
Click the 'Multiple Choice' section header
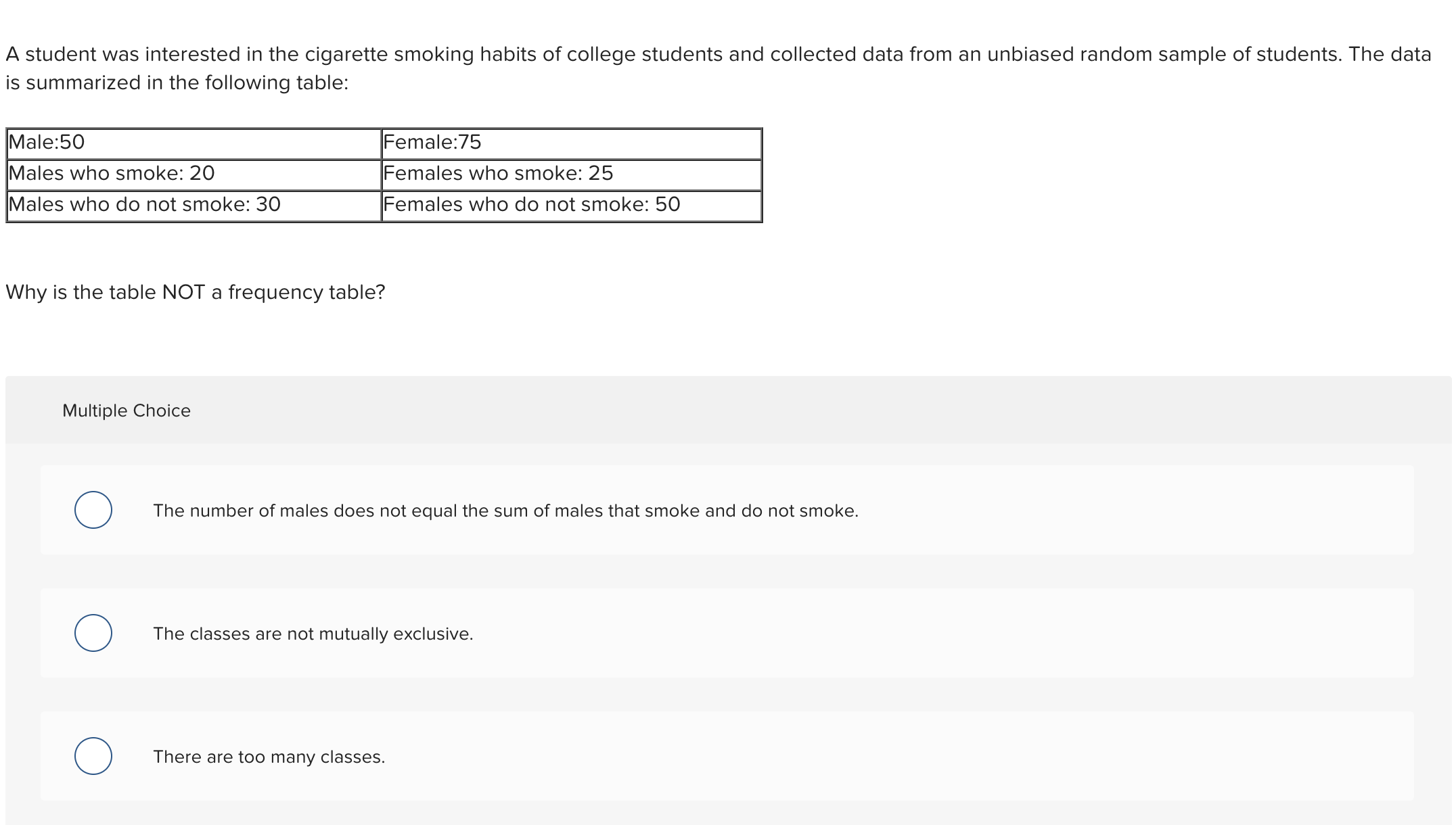(x=126, y=410)
